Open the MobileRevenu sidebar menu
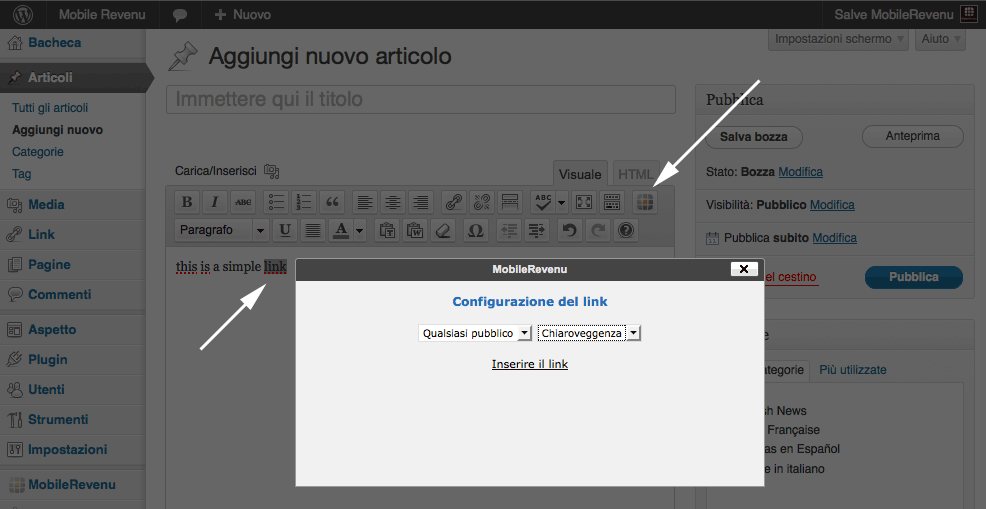This screenshot has height=509, width=986. pyautogui.click(x=73, y=484)
